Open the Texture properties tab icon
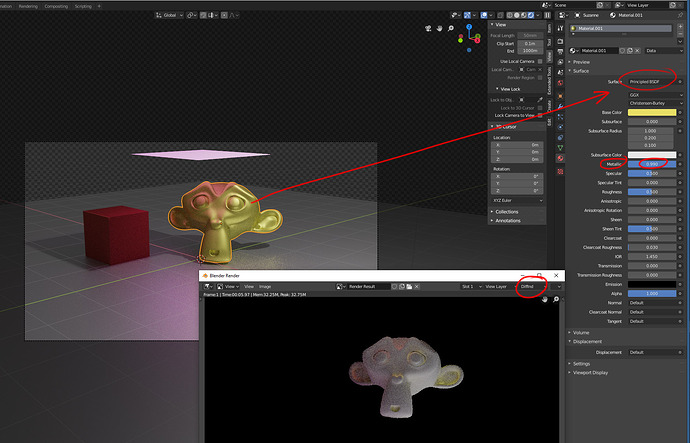This screenshot has width=690, height=443. [560, 172]
